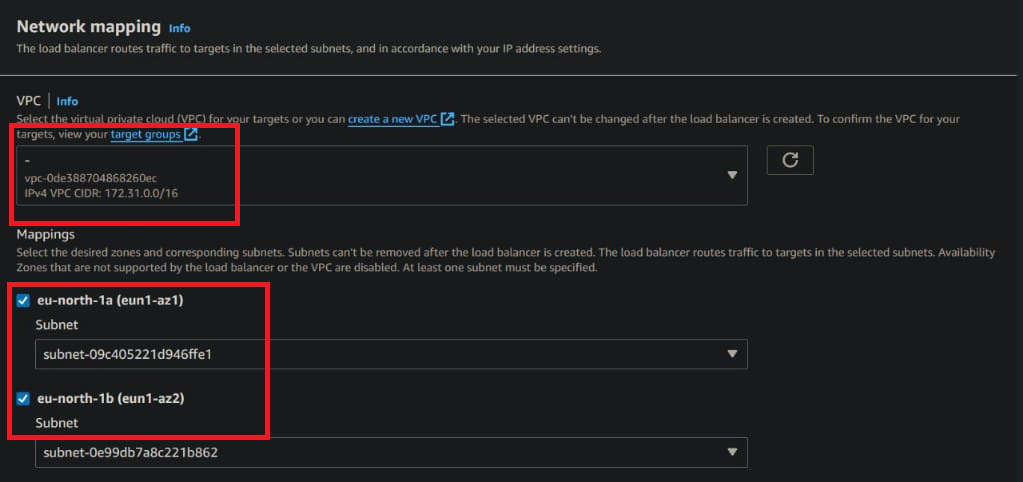Click the subnet-09c405221d946ffe1 text

pyautogui.click(x=127, y=354)
